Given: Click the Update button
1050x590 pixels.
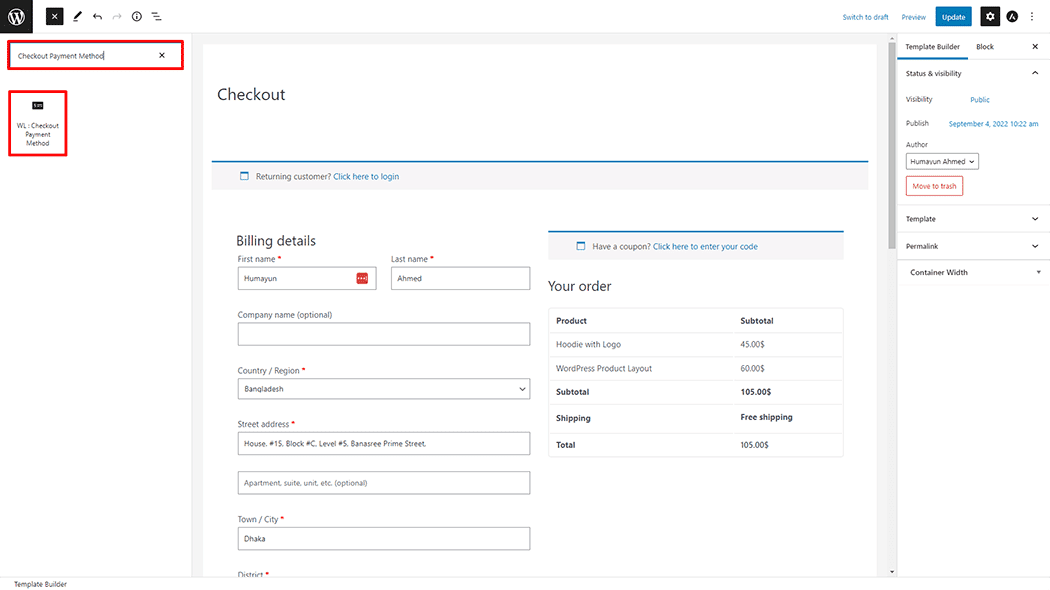Looking at the screenshot, I should click(953, 17).
